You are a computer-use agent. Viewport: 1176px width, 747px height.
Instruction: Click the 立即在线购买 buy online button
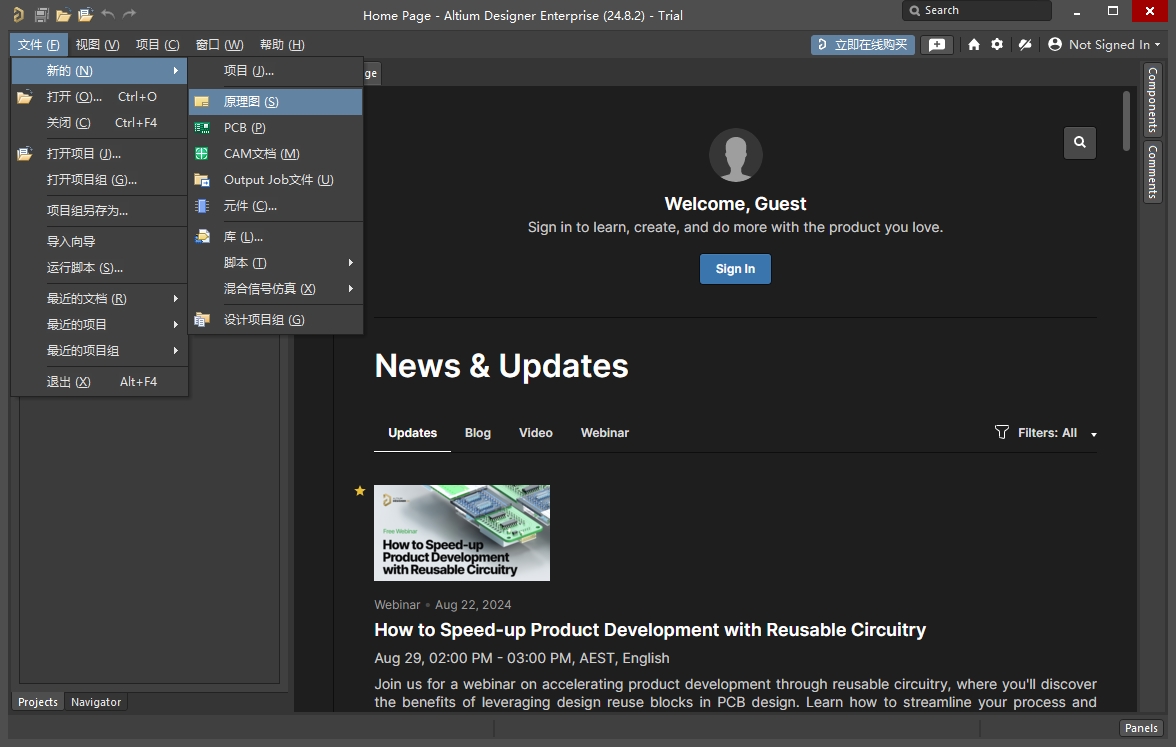coord(862,45)
